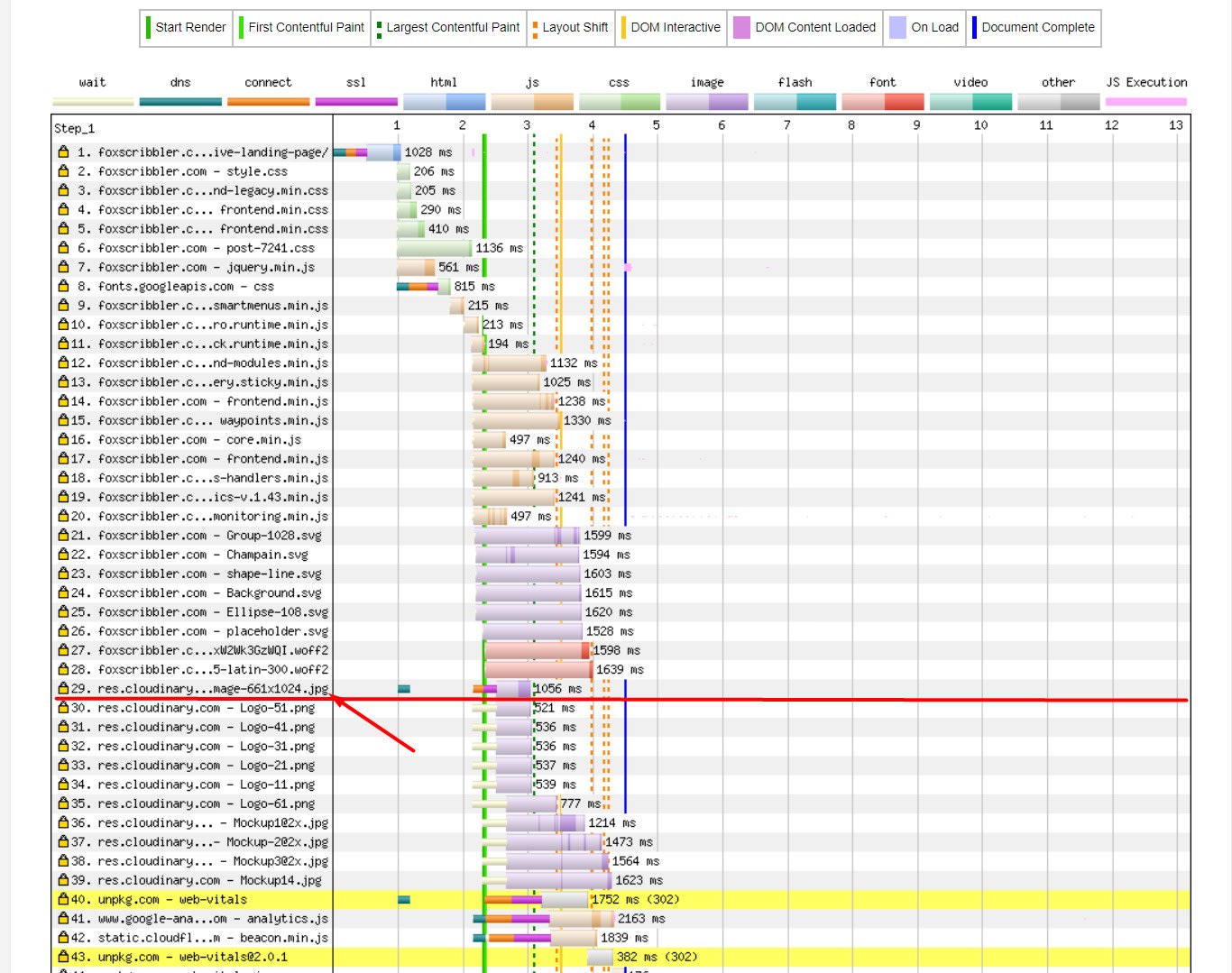This screenshot has height=973, width=1232.
Task: Click the row 25 Ellipse-108.svg request label
Action: tap(213, 611)
